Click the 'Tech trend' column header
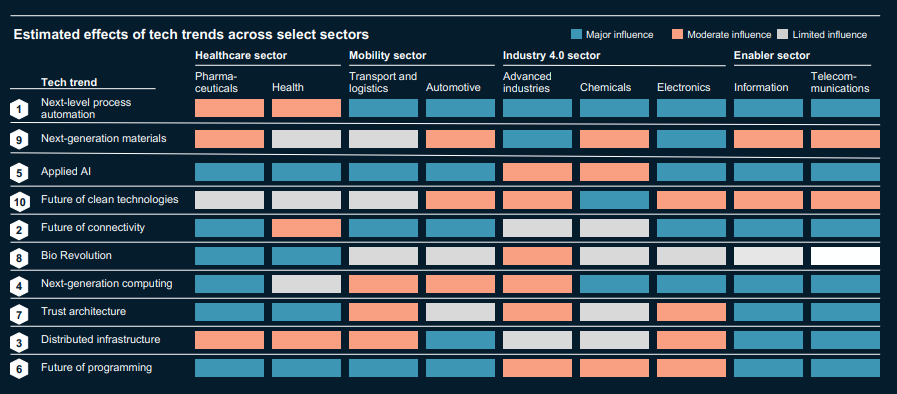Viewport: 897px width, 394px height. tap(69, 82)
